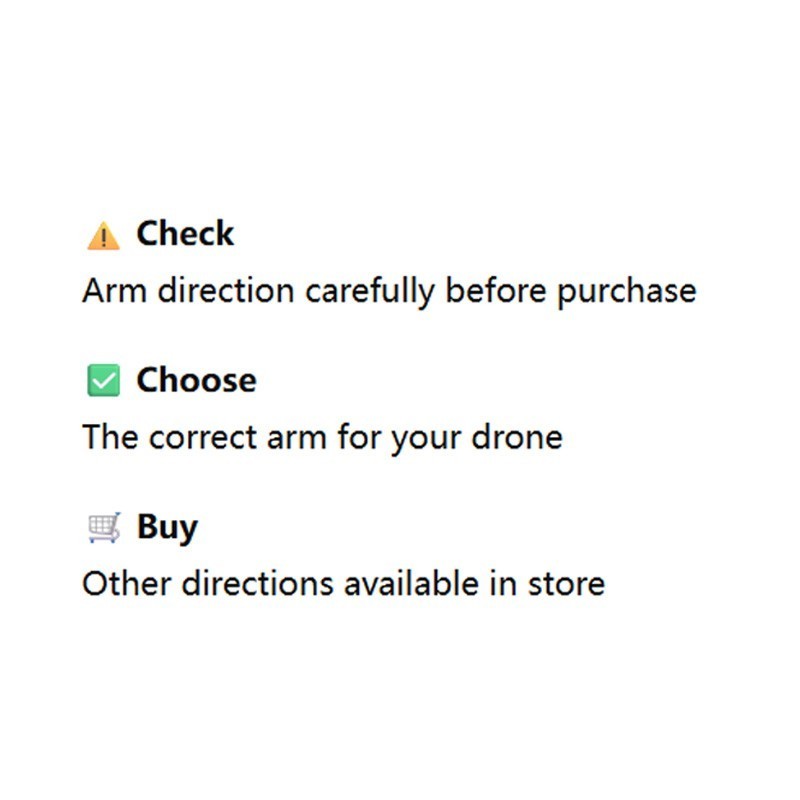Click the word "store" ending the last line

tap(566, 585)
